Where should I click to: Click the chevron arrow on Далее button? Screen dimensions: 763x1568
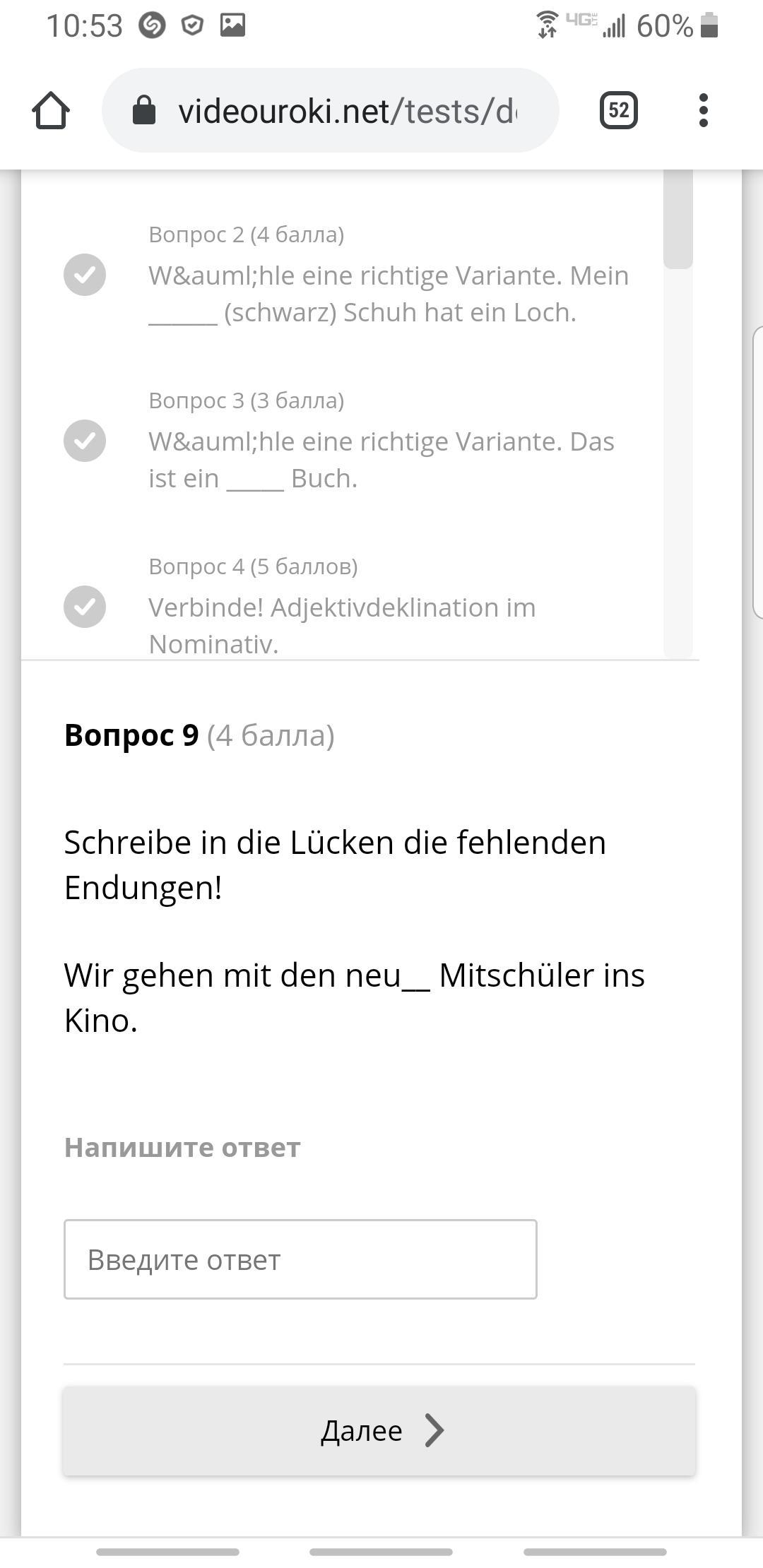[434, 1431]
